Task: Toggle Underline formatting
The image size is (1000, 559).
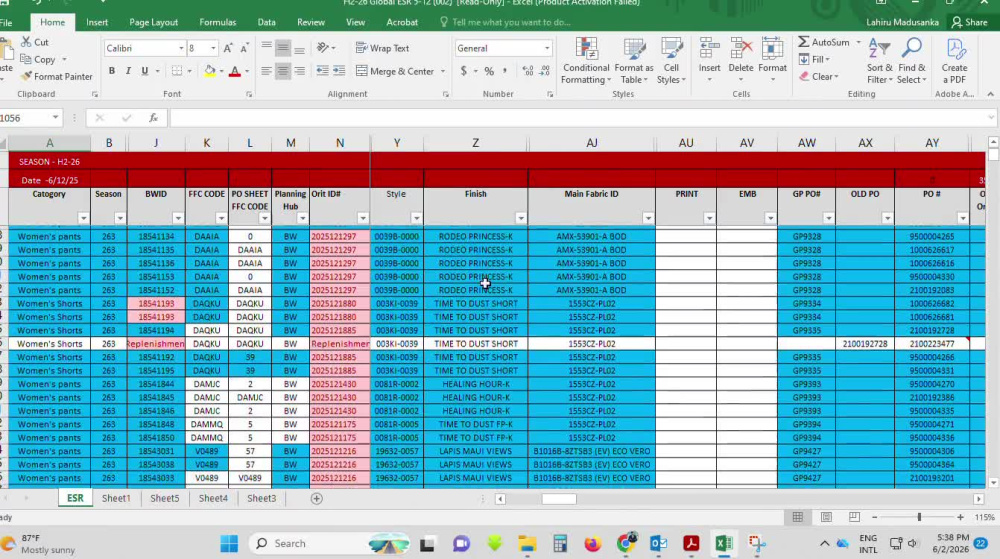Action: (x=145, y=71)
